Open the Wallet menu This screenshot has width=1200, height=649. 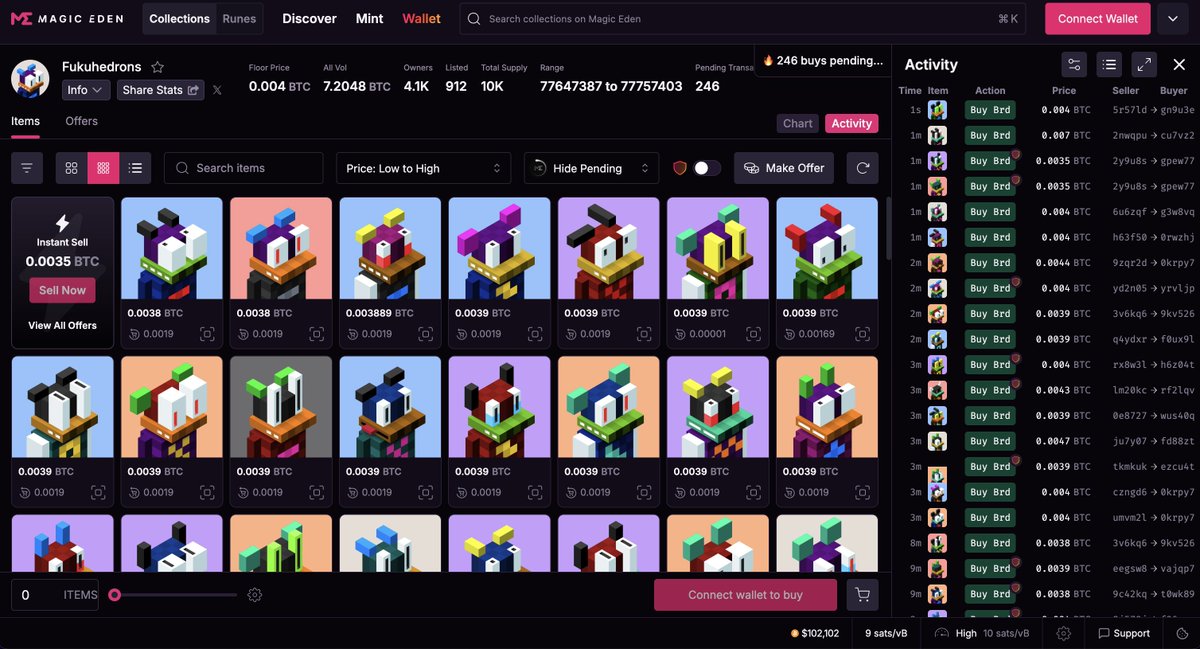click(x=421, y=19)
